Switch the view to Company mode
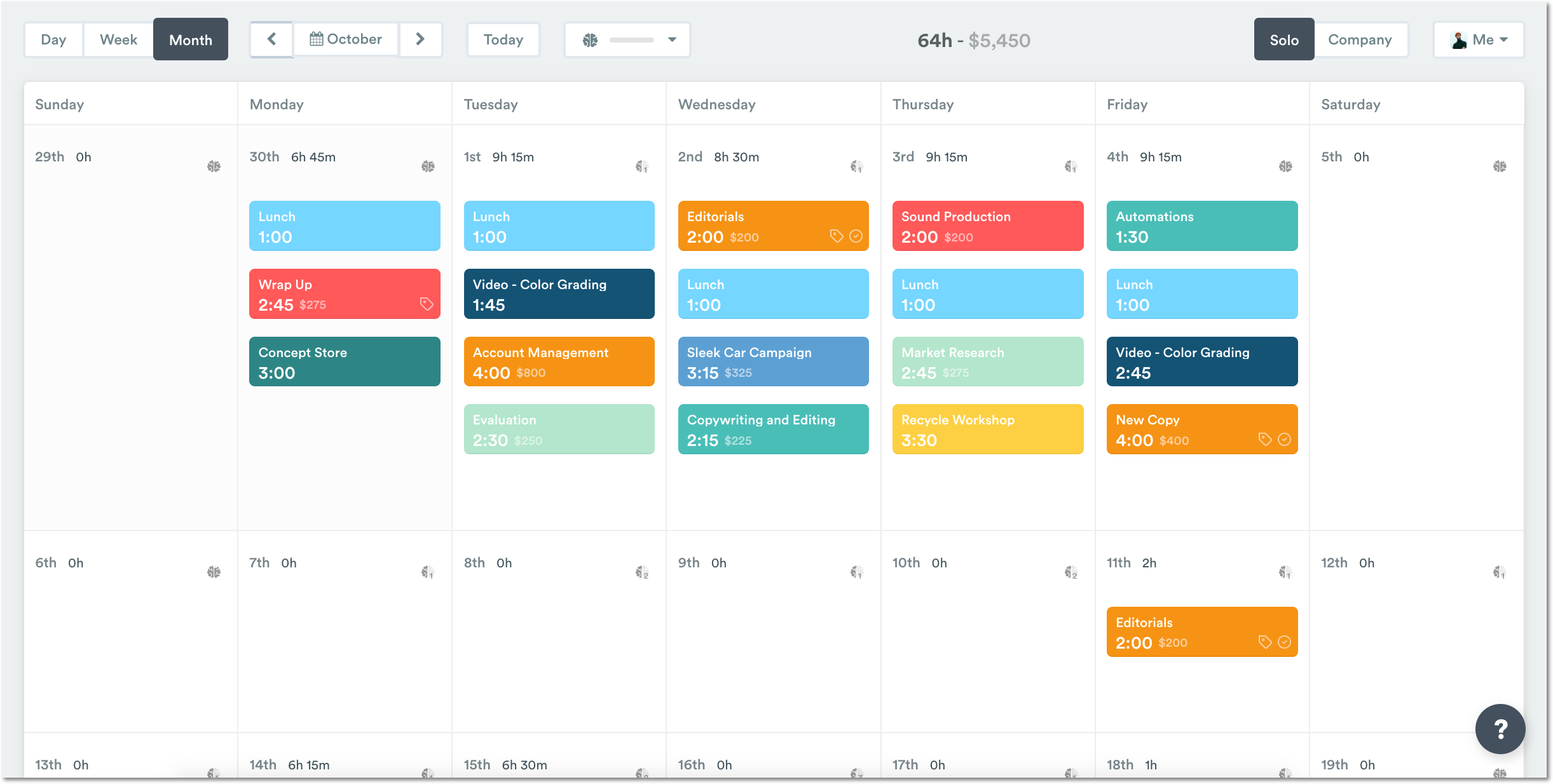The width and height of the screenshot is (1553, 784). pos(1362,39)
